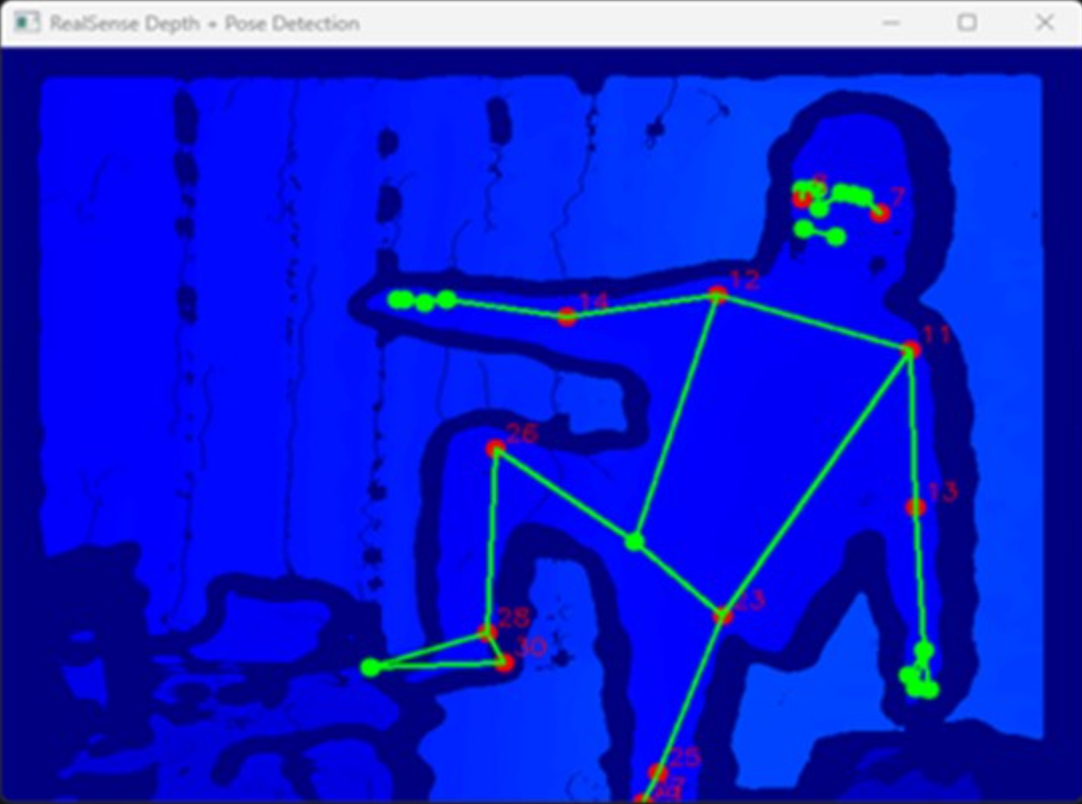The height and width of the screenshot is (804, 1082).
Task: Maximize the Pose Detection window
Action: point(967,23)
